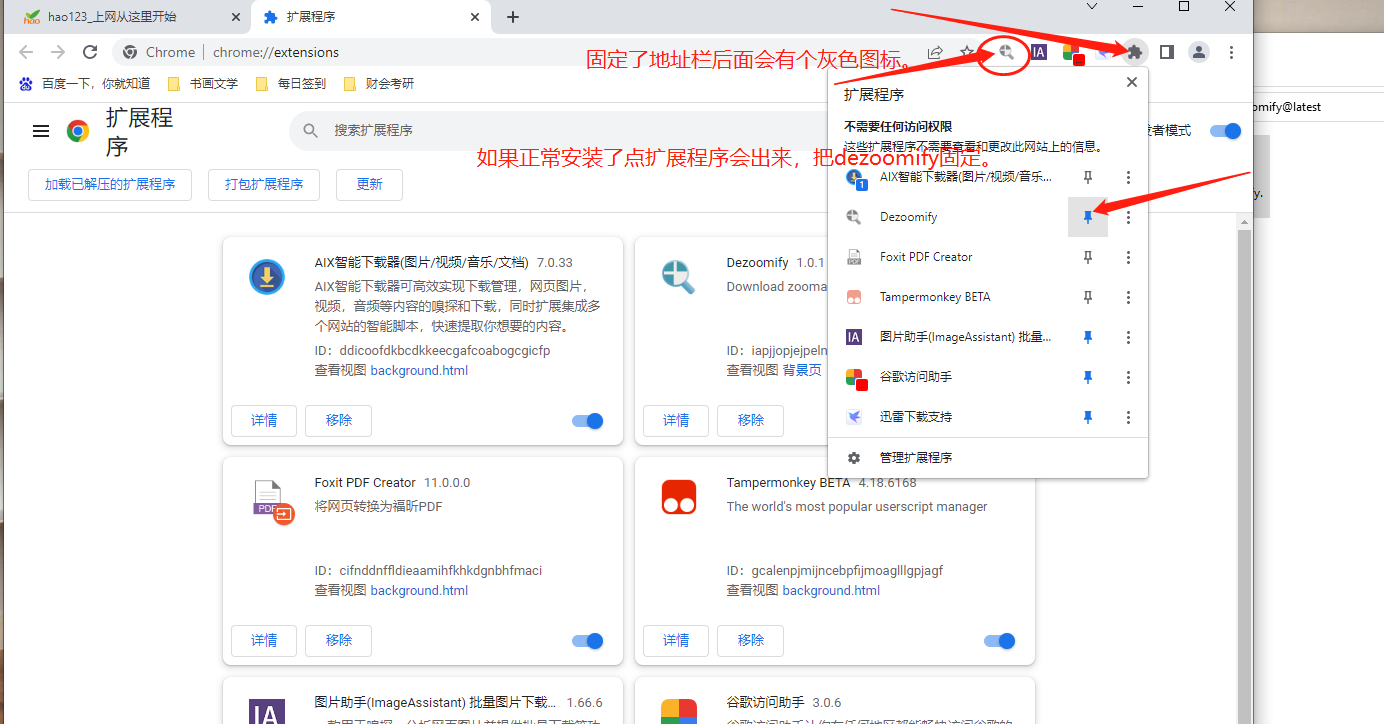The image size is (1384, 724).
Task: Click the 谷歌访问助手 colored toolbar icon
Action: point(1073,53)
